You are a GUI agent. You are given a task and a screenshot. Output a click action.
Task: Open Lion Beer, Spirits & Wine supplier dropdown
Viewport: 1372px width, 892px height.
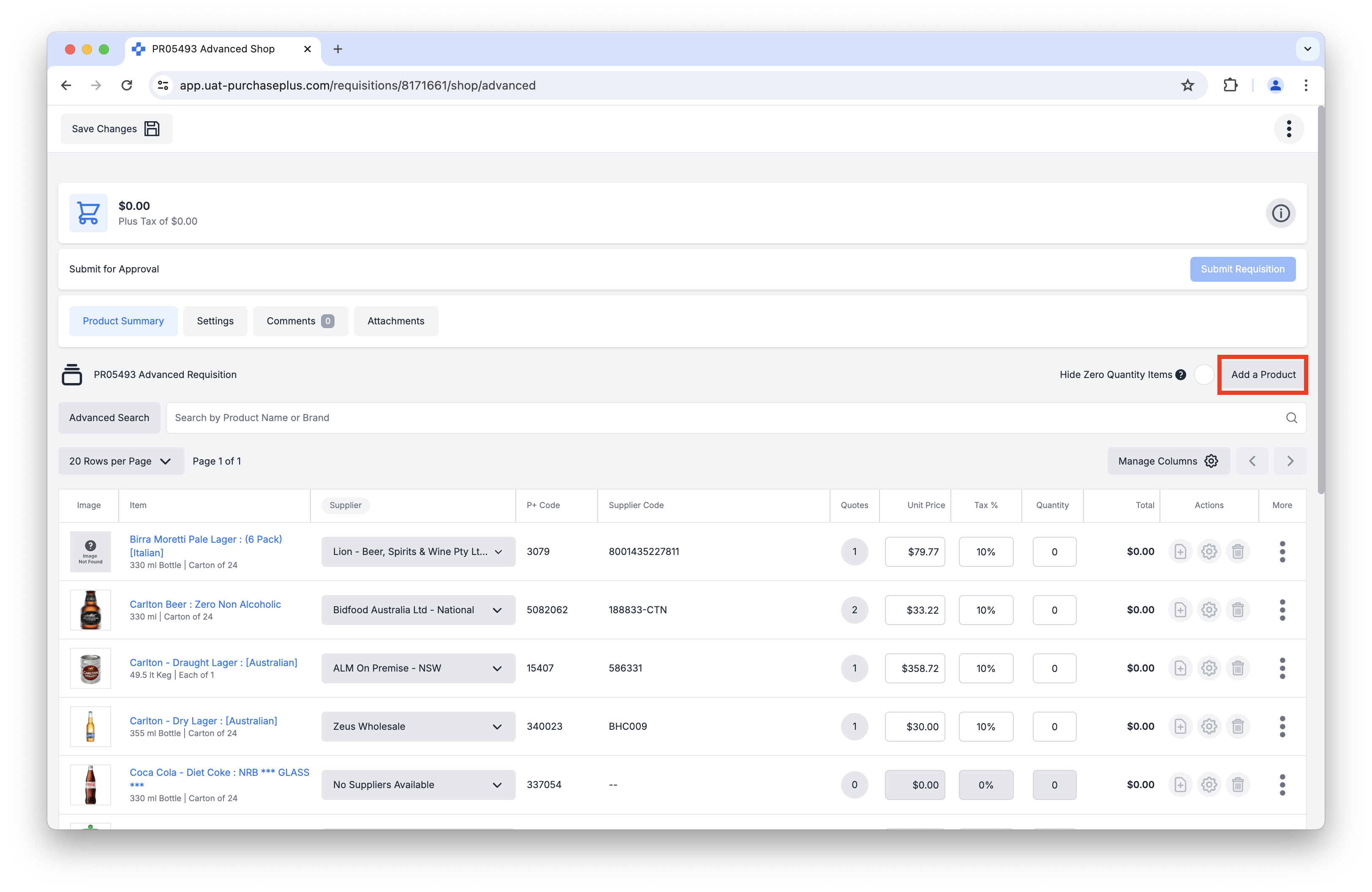418,552
